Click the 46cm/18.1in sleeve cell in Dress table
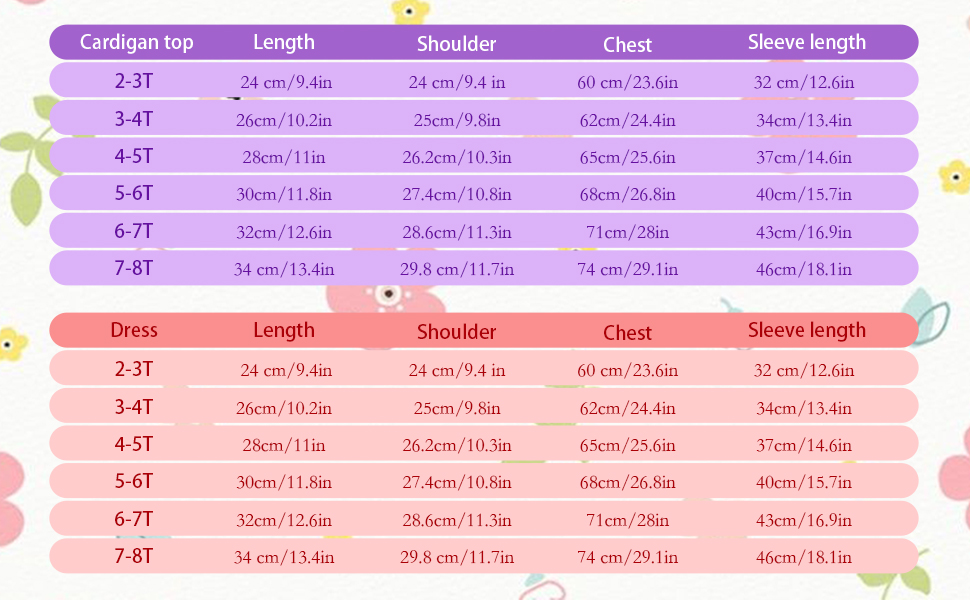 [x=803, y=557]
